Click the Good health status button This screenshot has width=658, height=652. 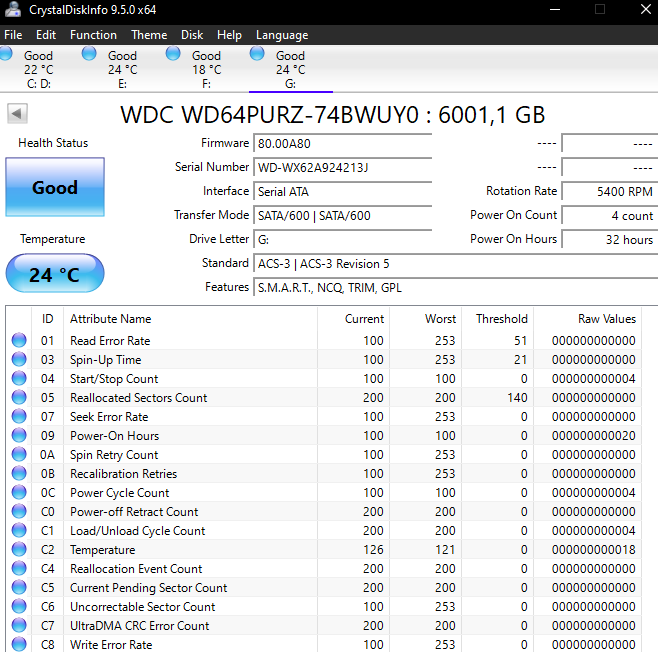click(x=55, y=187)
